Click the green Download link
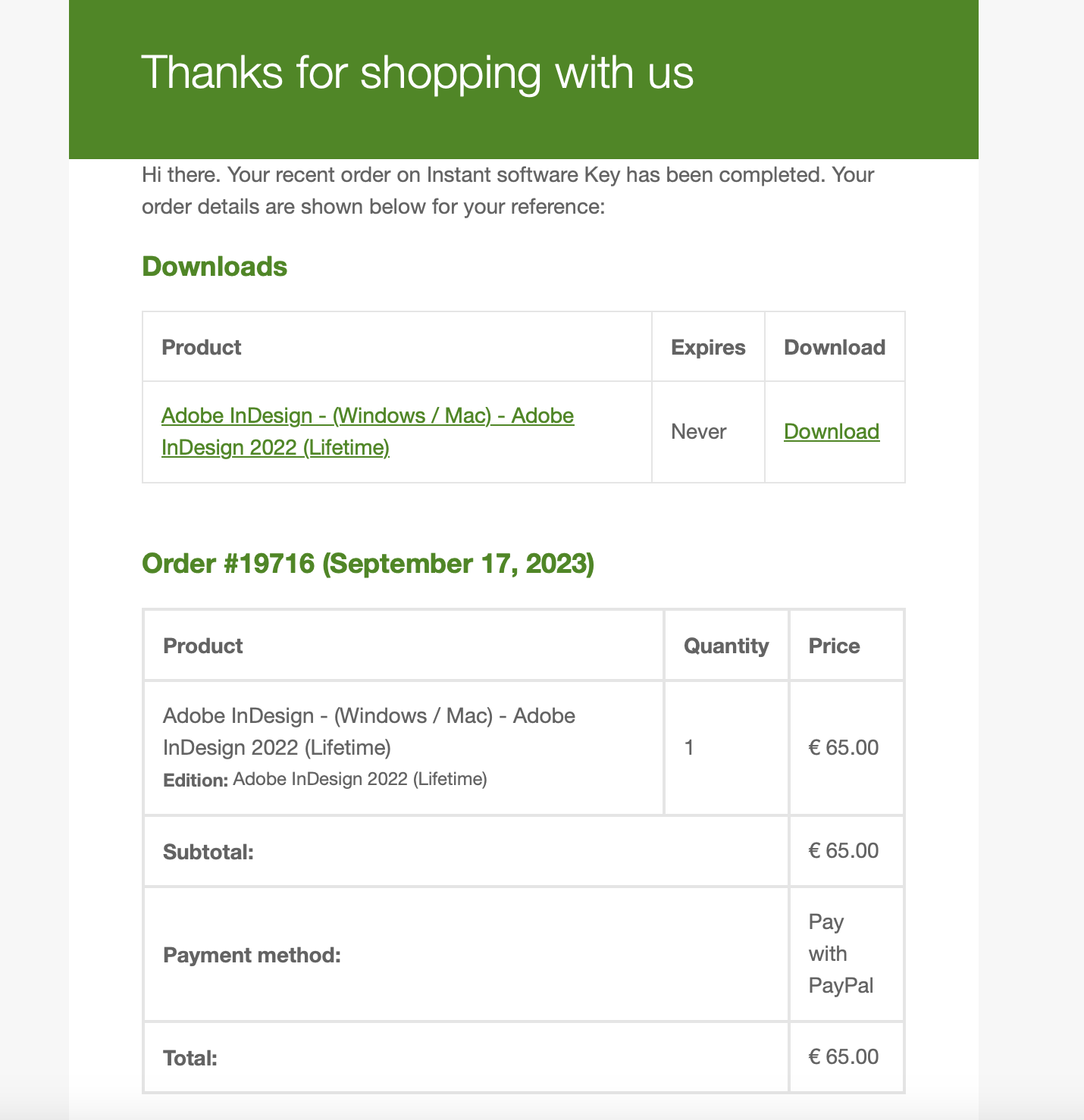Image resolution: width=1084 pixels, height=1120 pixels. tap(832, 431)
